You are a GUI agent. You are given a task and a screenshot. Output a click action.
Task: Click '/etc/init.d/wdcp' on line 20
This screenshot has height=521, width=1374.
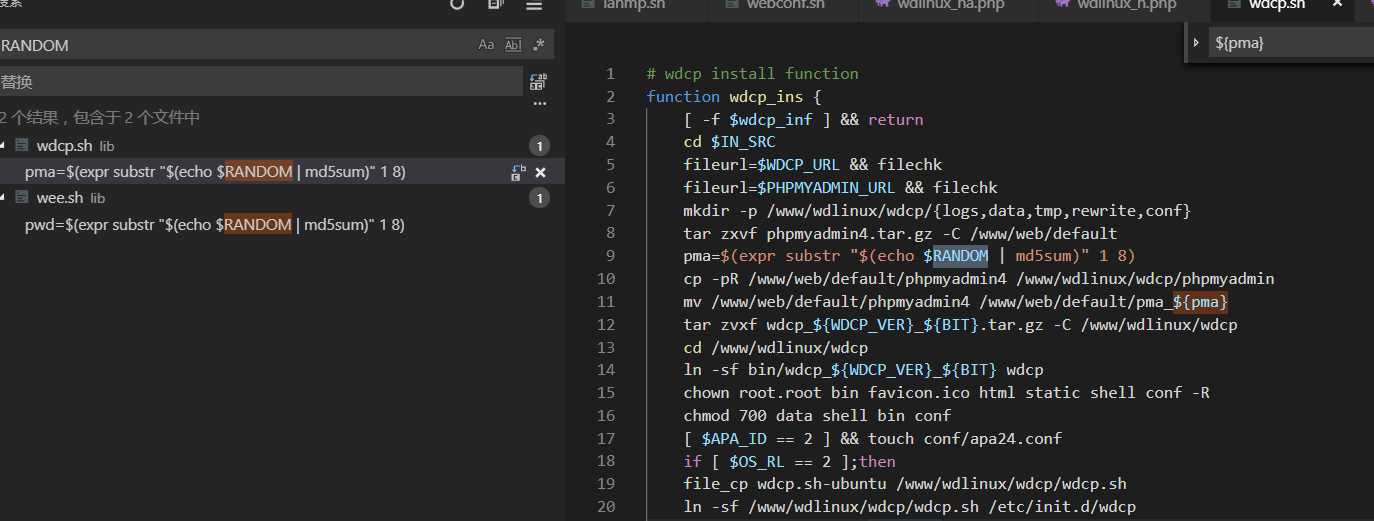click(x=1062, y=508)
